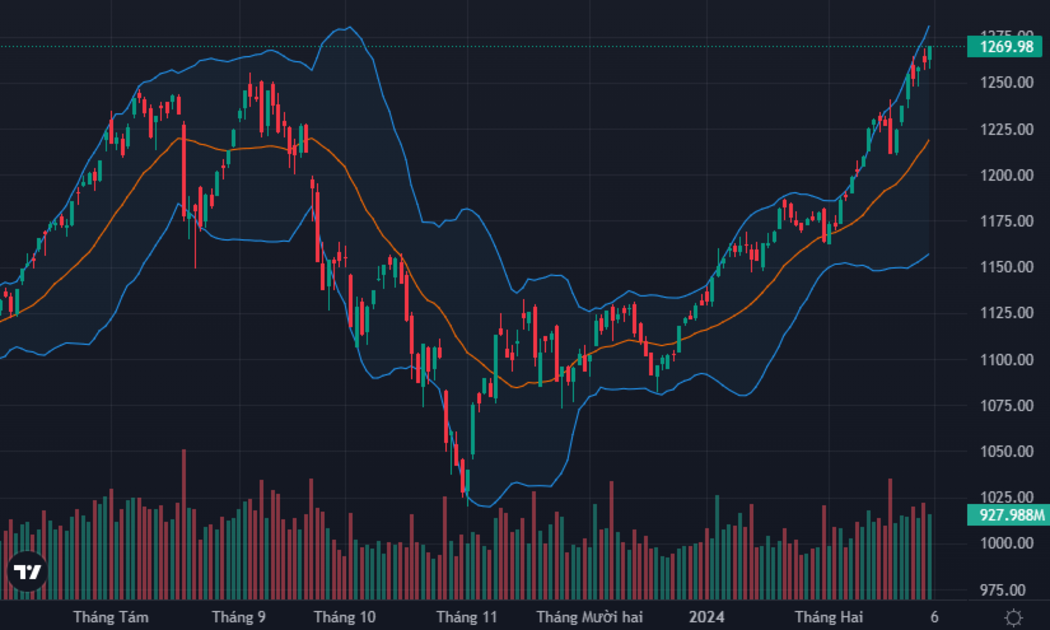Select the 1200.00 price scale label
1050x630 pixels.
coord(1006,175)
